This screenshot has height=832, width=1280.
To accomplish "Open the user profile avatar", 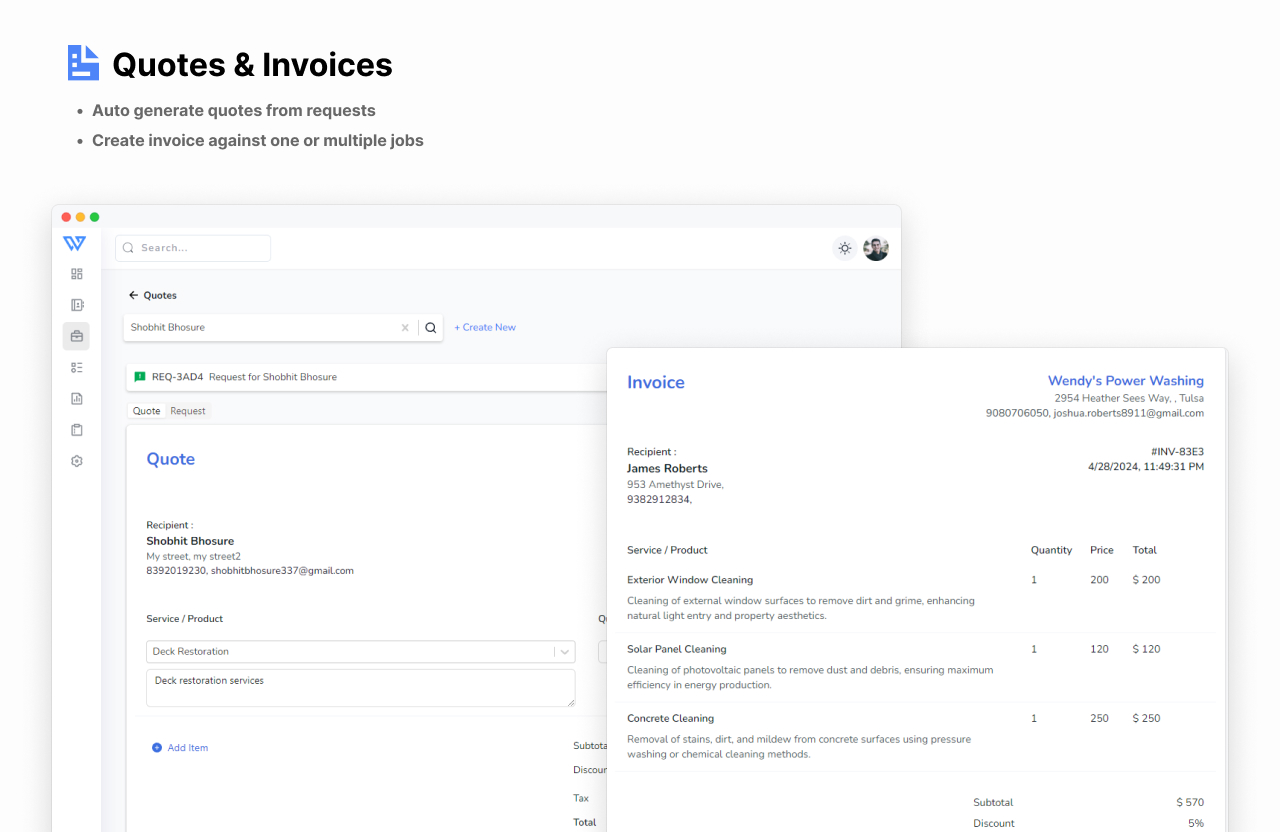I will 876,248.
